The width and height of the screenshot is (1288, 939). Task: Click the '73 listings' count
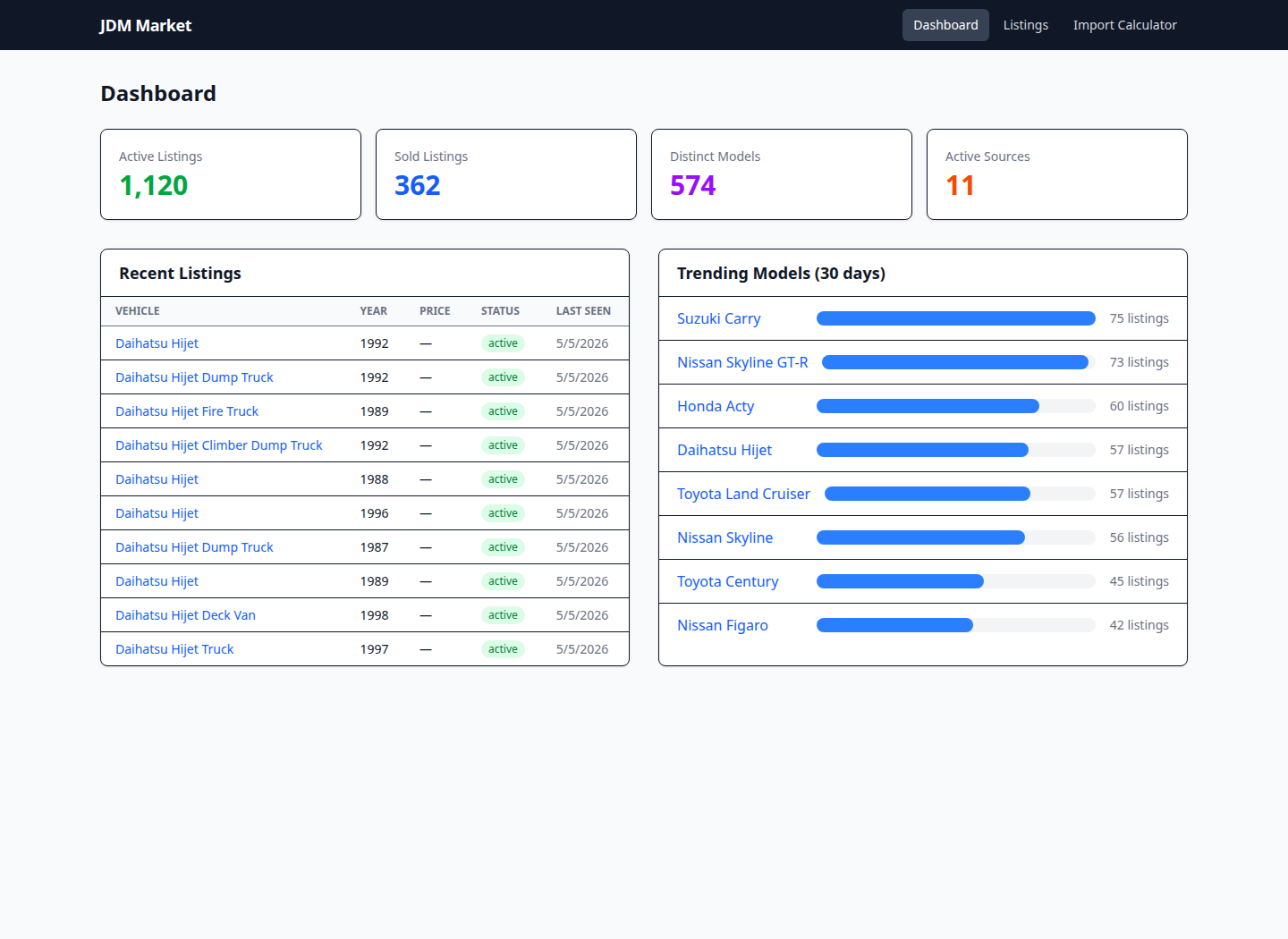[1139, 362]
